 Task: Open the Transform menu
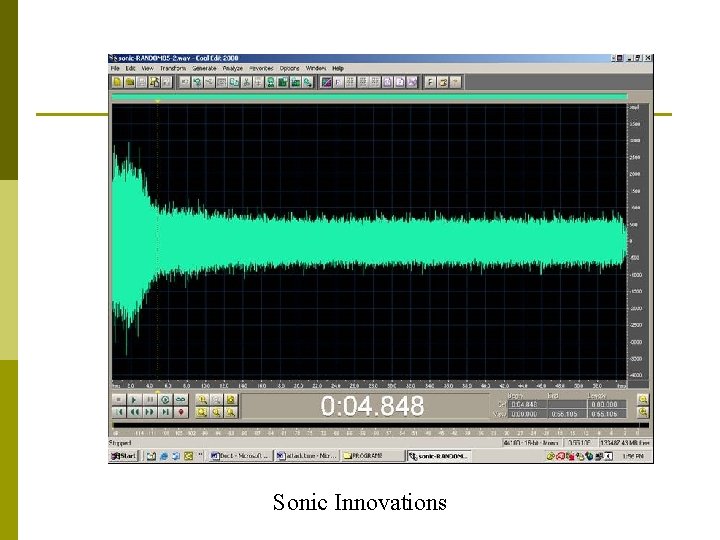173,68
